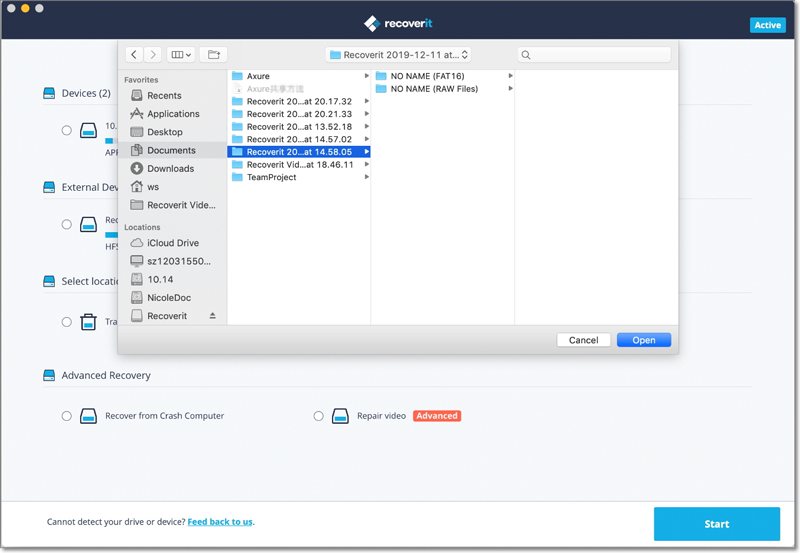Go back in the file dialog
Viewport: 800px width, 553px height.
[x=134, y=55]
